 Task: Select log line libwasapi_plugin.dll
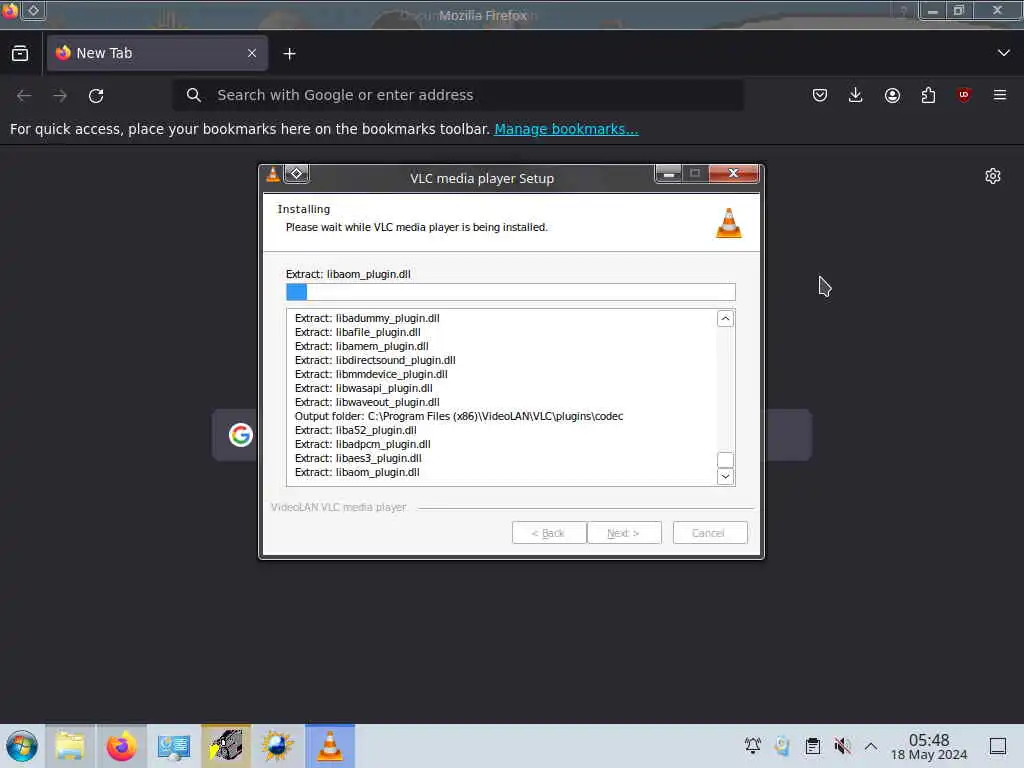(364, 389)
